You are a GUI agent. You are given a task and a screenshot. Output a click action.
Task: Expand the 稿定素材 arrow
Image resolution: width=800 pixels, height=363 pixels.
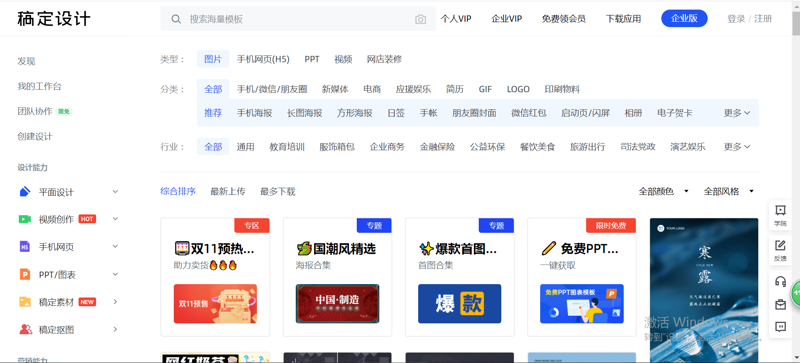click(115, 302)
